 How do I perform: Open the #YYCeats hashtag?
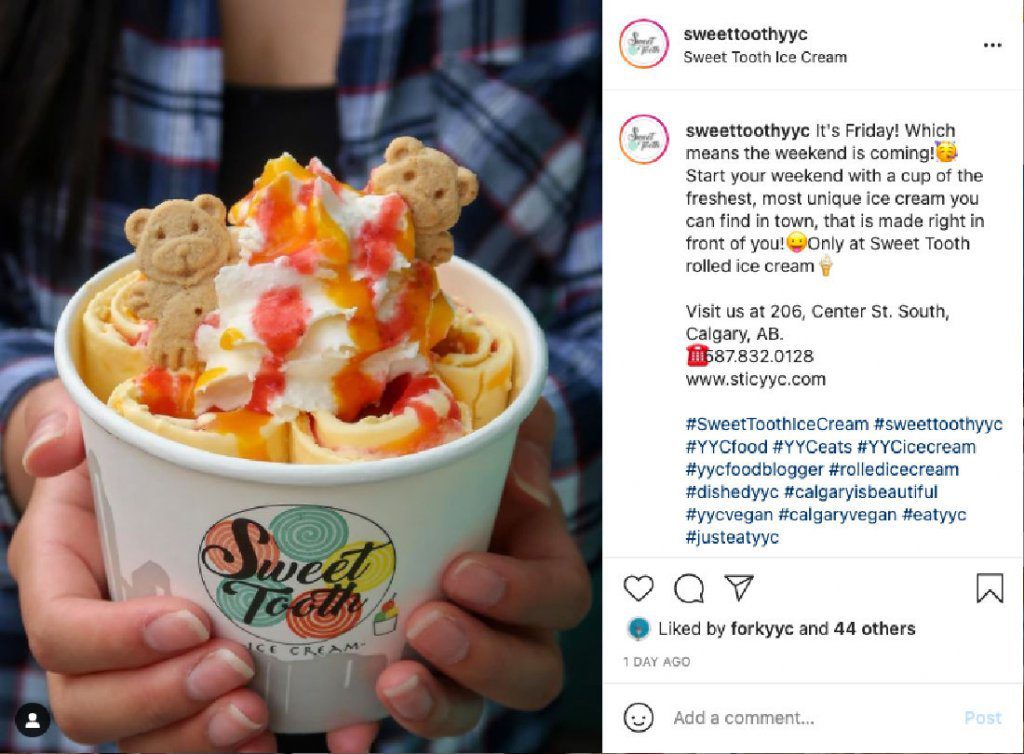(x=812, y=447)
